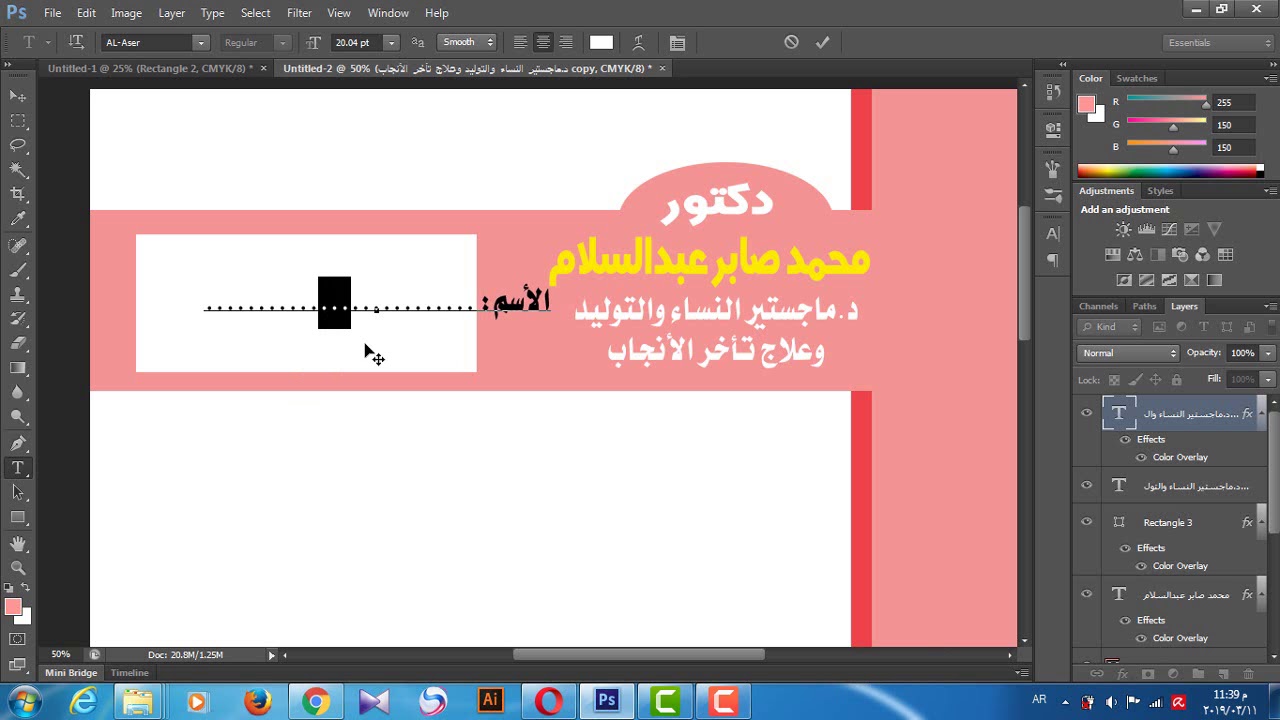Image resolution: width=1280 pixels, height=720 pixels.
Task: Toggle text orientation icon
Action: pyautogui.click(x=76, y=42)
